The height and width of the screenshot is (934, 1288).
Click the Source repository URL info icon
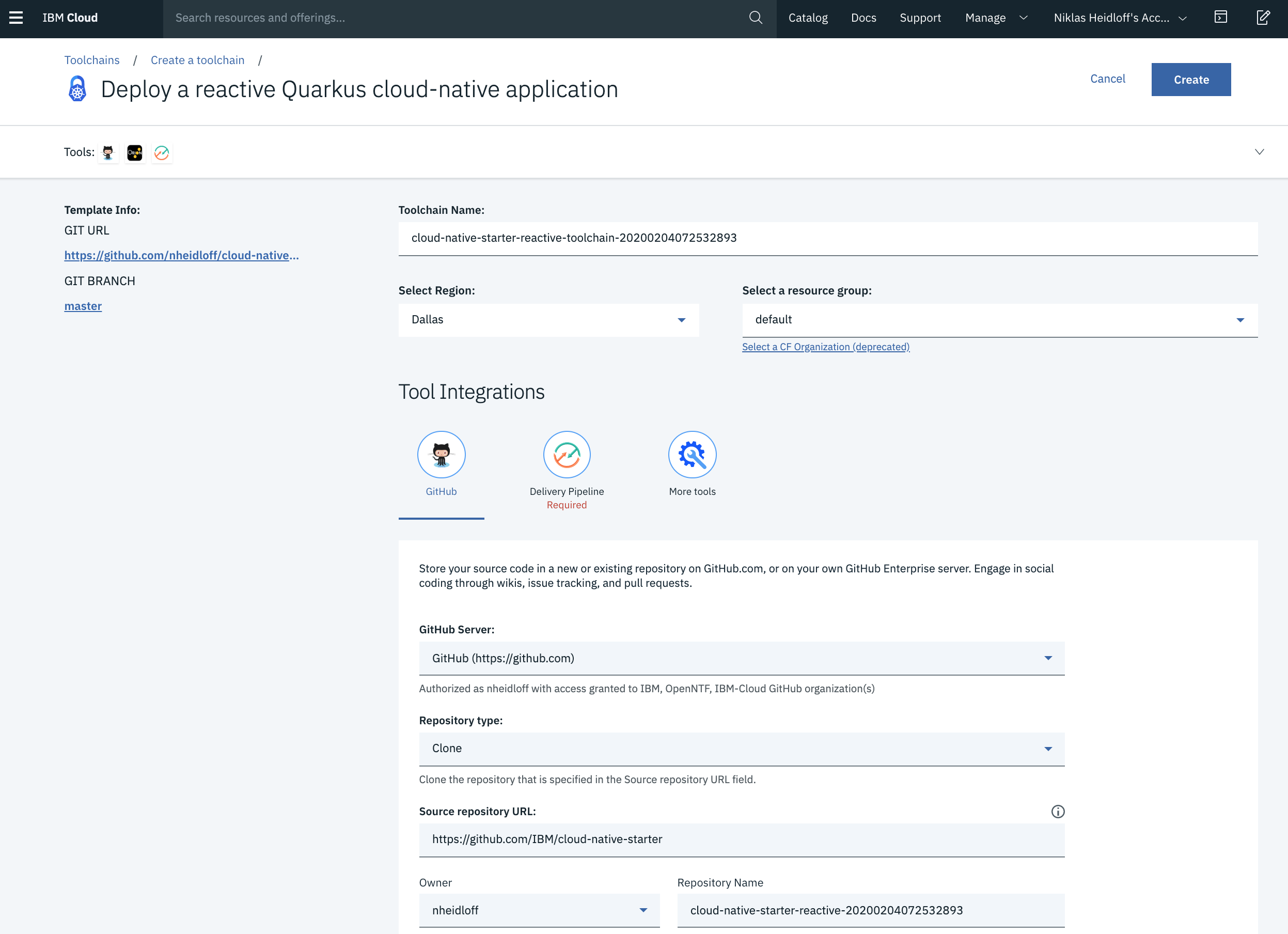tap(1058, 811)
